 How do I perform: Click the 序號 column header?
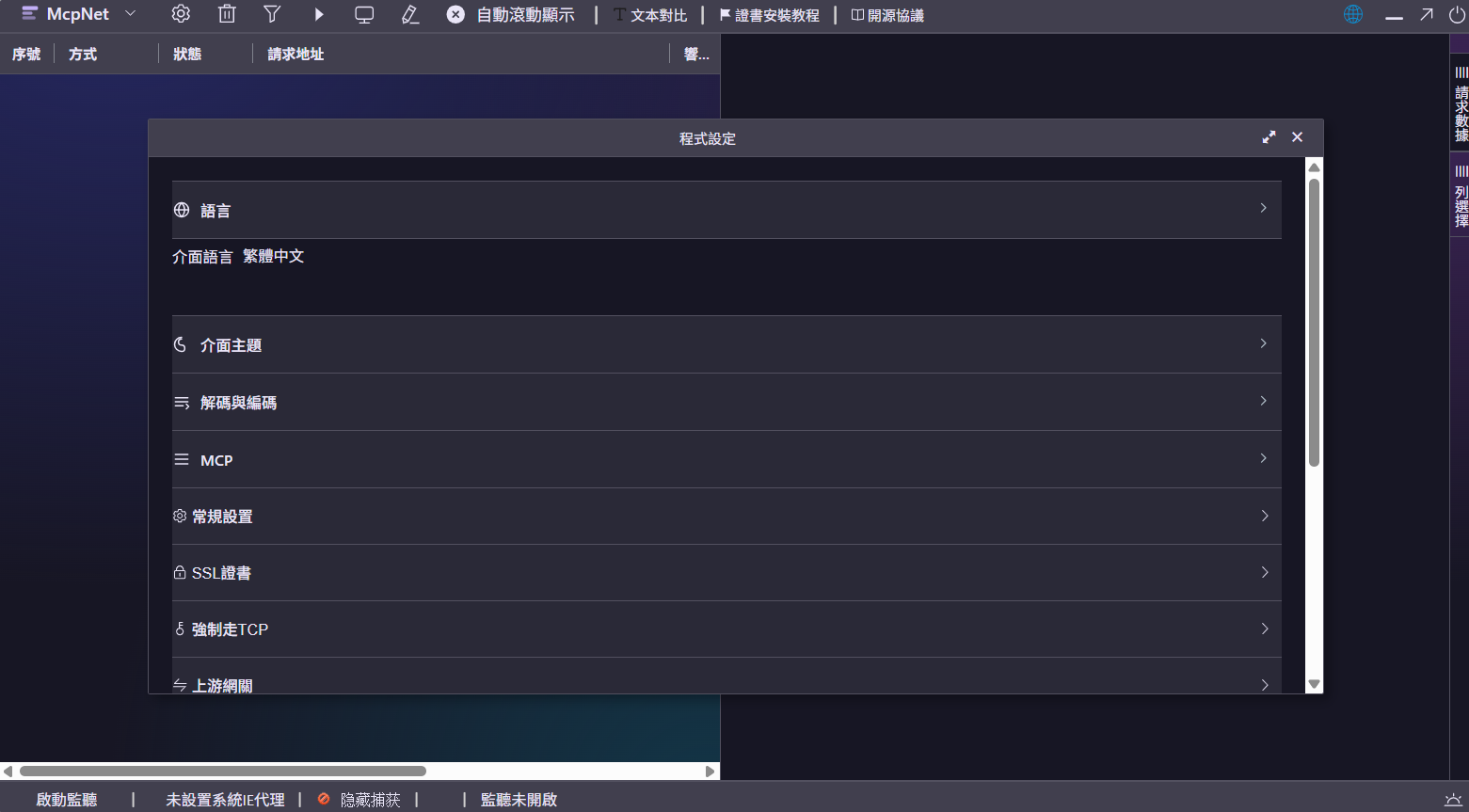(x=26, y=55)
